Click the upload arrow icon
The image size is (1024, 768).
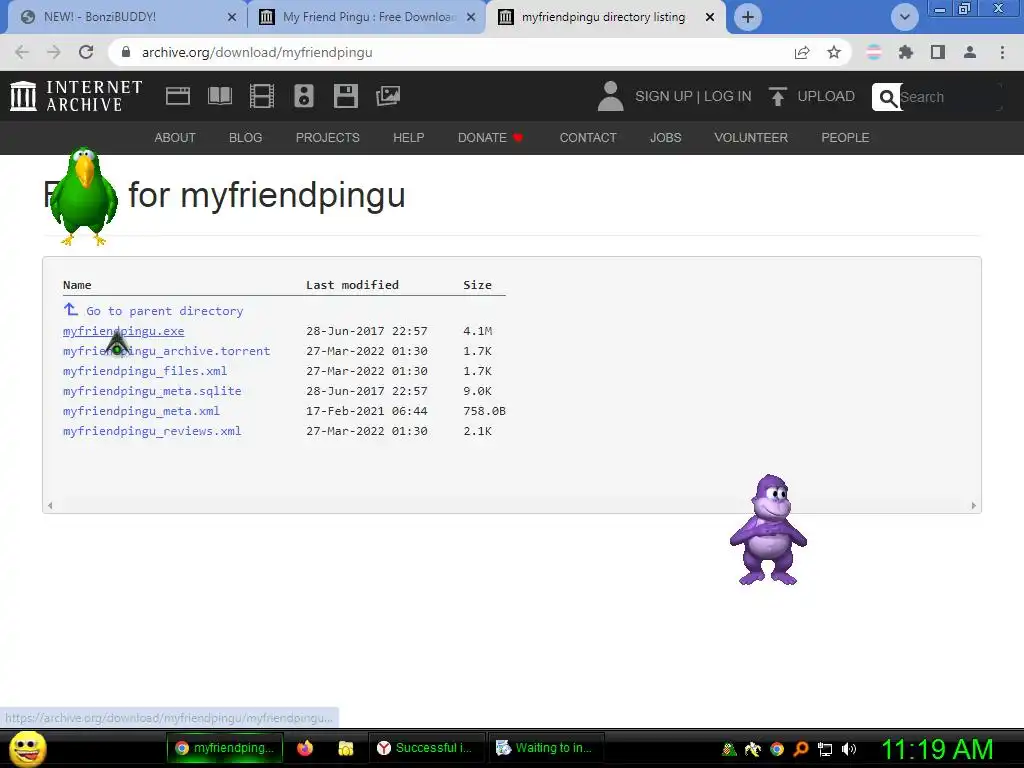[777, 96]
